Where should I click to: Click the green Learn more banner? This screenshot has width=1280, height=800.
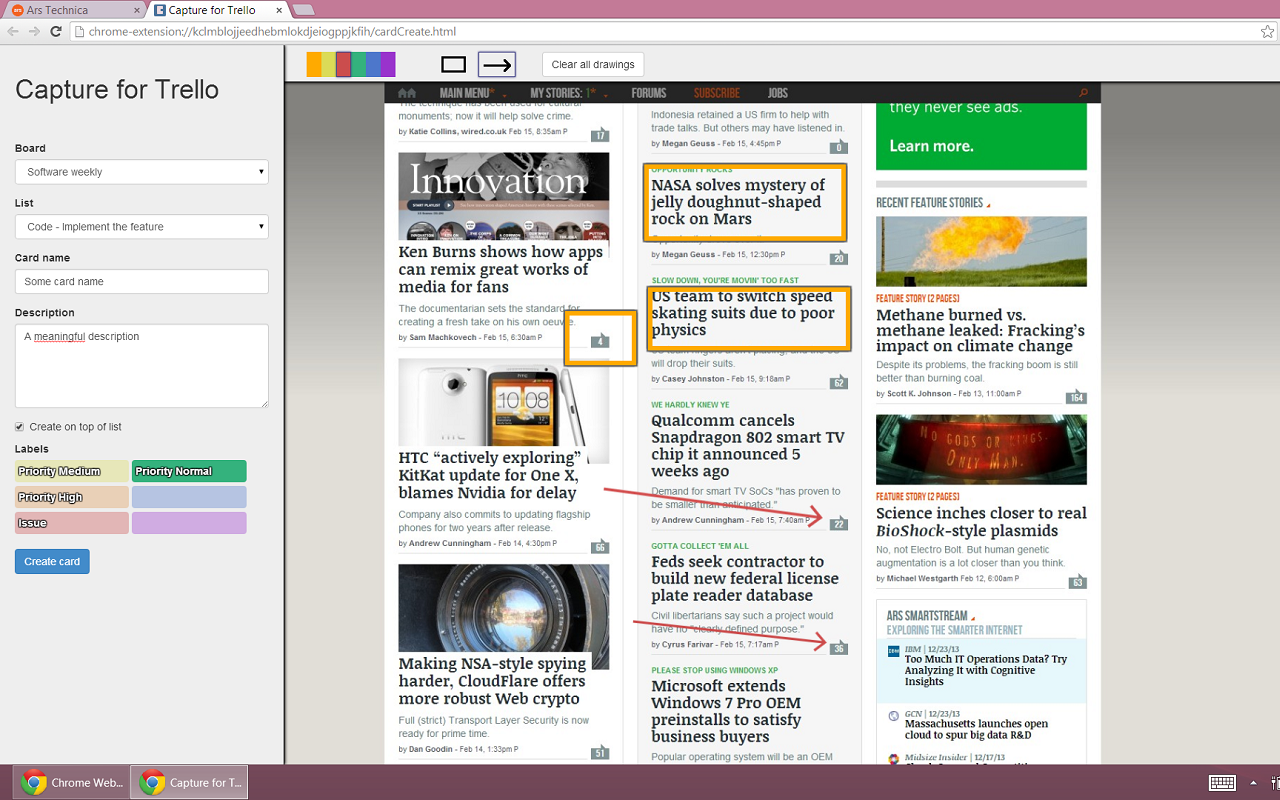pyautogui.click(x=981, y=135)
